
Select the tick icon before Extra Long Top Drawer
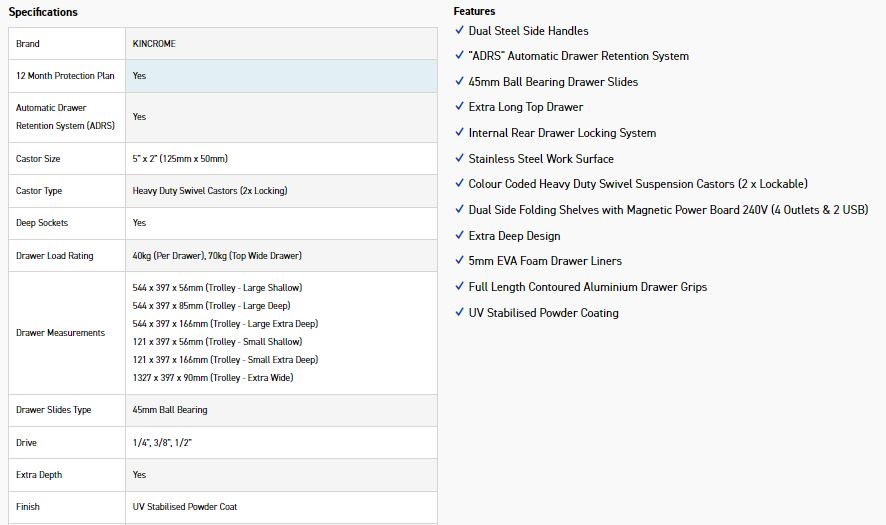pos(459,107)
